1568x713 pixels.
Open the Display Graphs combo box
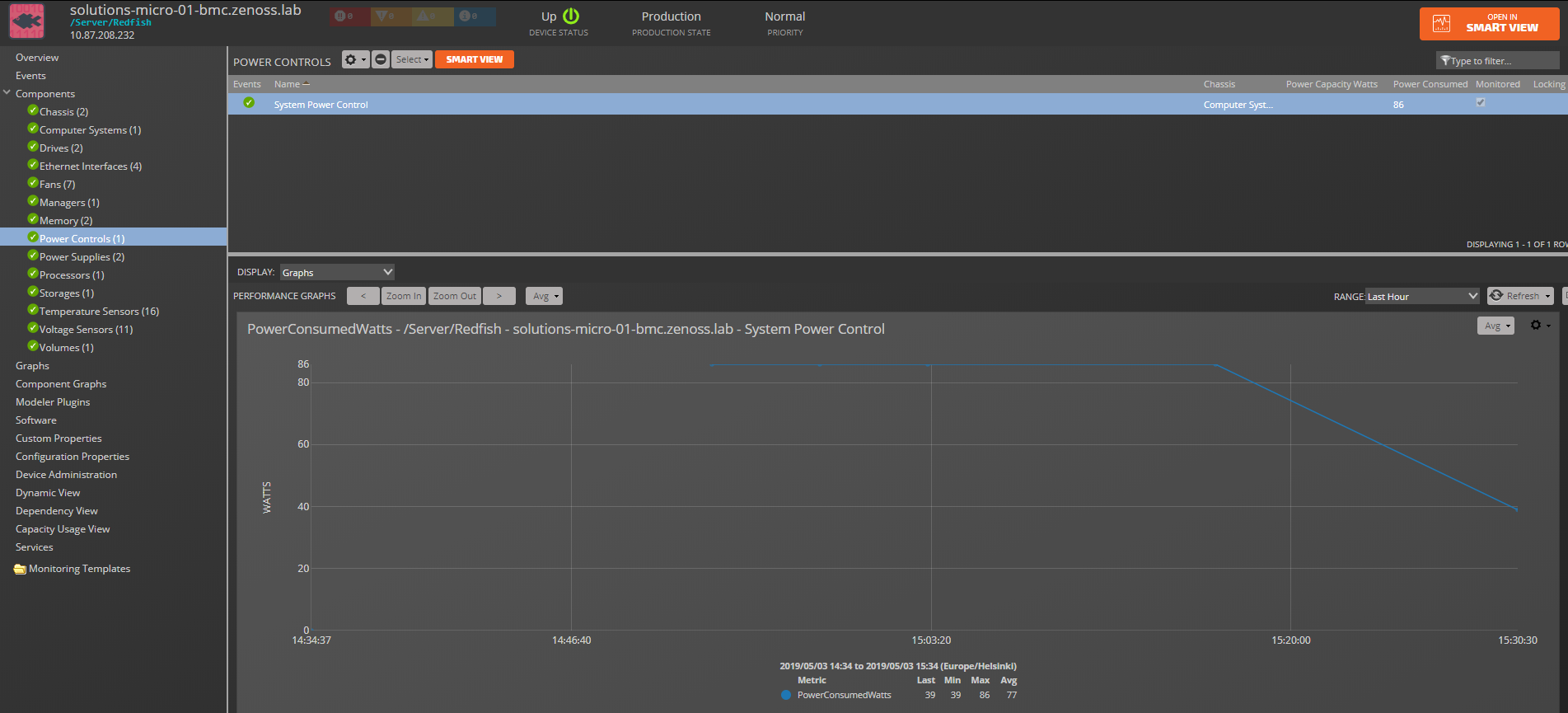tap(337, 272)
